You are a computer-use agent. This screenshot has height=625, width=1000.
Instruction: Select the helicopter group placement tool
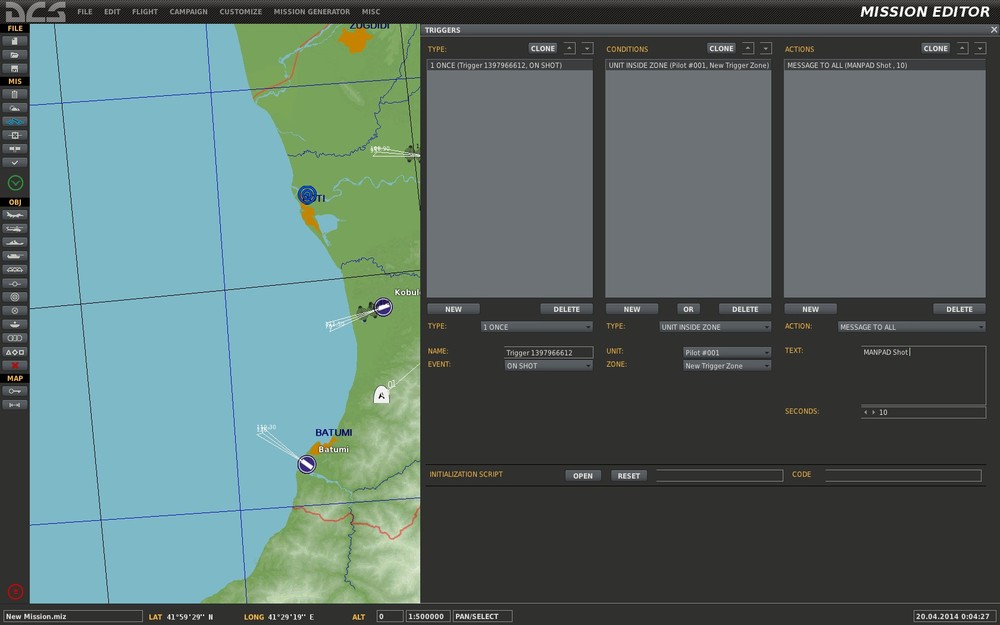pos(15,229)
